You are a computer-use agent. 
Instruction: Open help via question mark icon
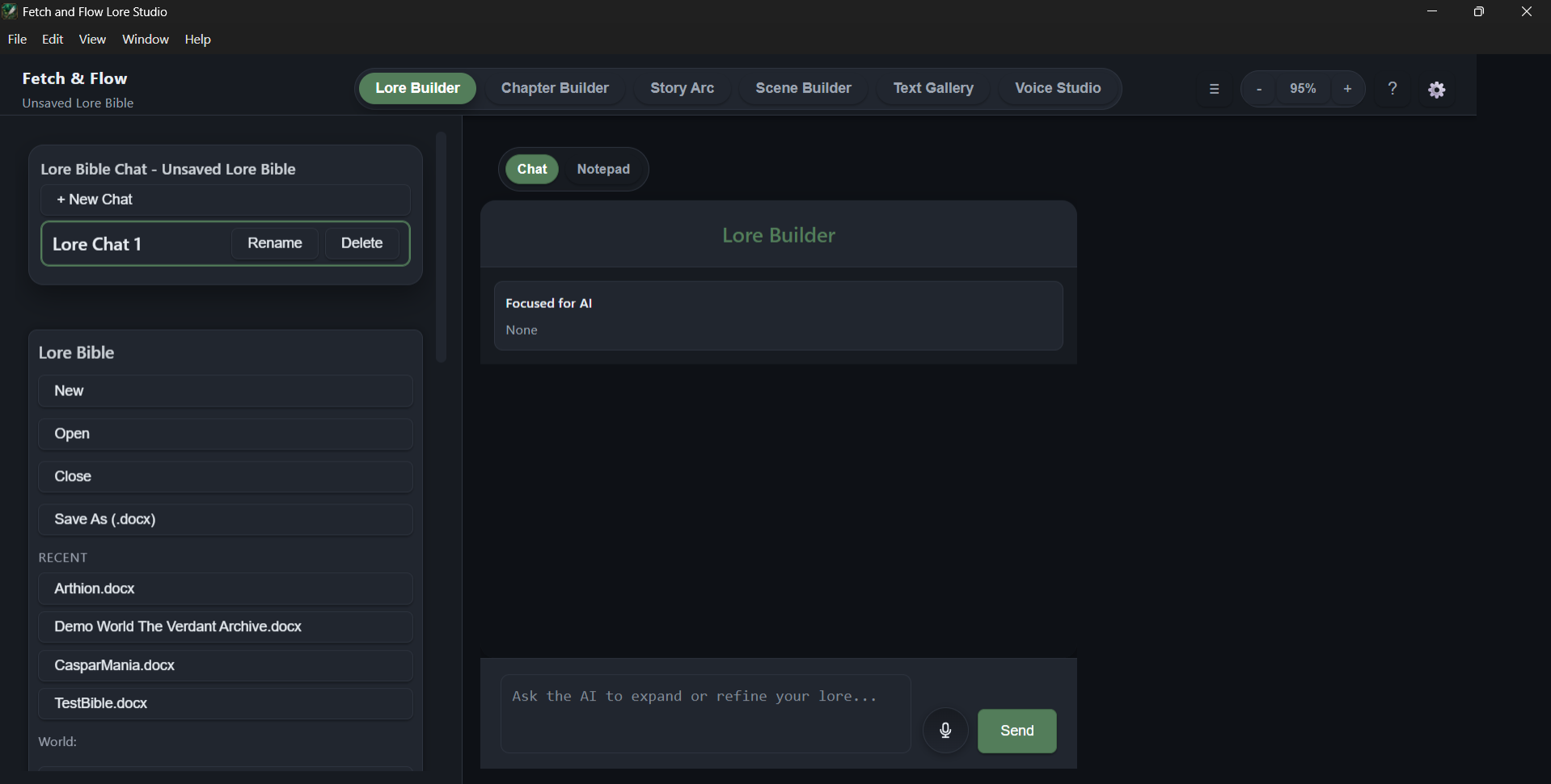pos(1393,89)
